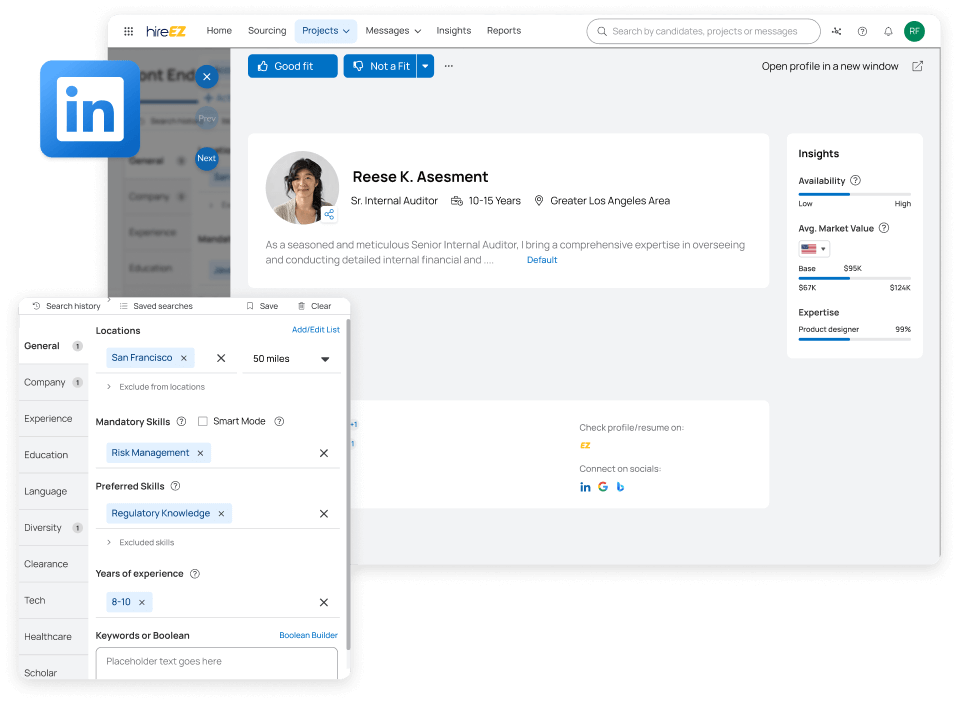Expand the Exclude from locations section

pyautogui.click(x=109, y=387)
